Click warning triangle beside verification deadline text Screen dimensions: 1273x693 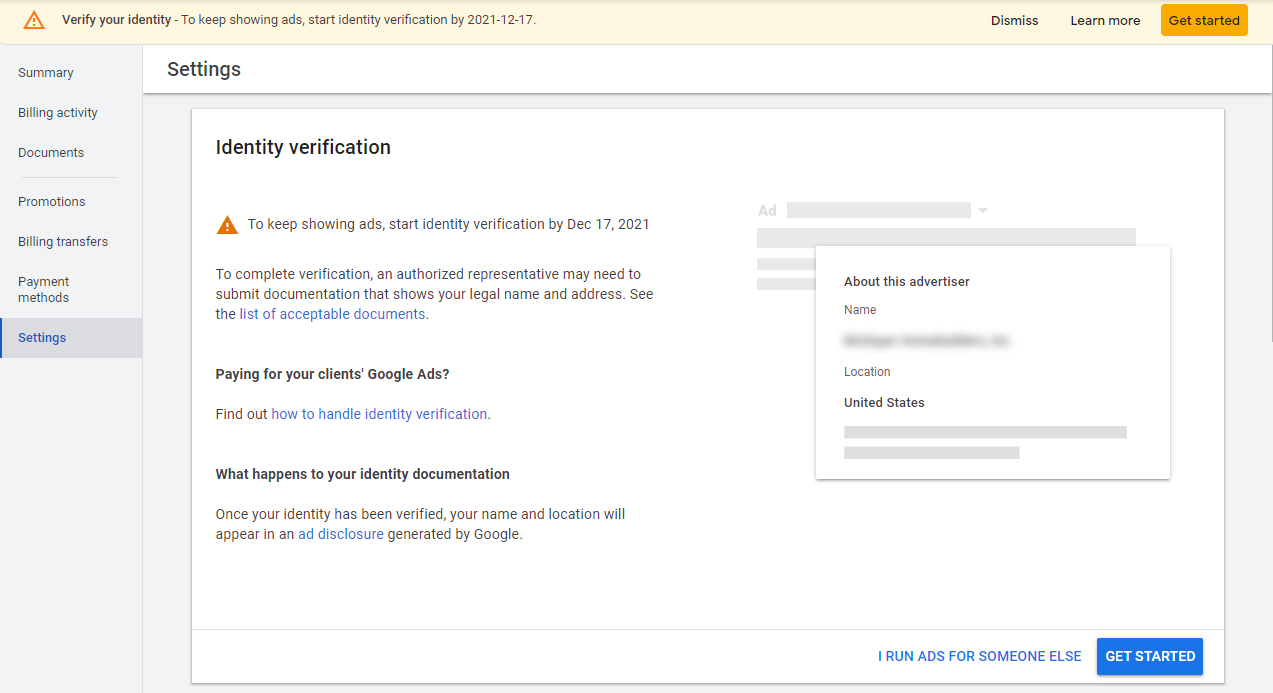coord(227,225)
